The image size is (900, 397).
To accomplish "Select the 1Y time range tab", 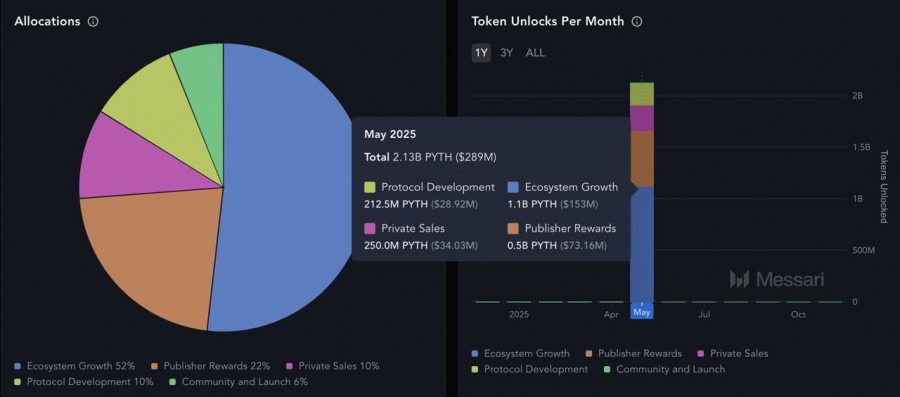I will [481, 53].
